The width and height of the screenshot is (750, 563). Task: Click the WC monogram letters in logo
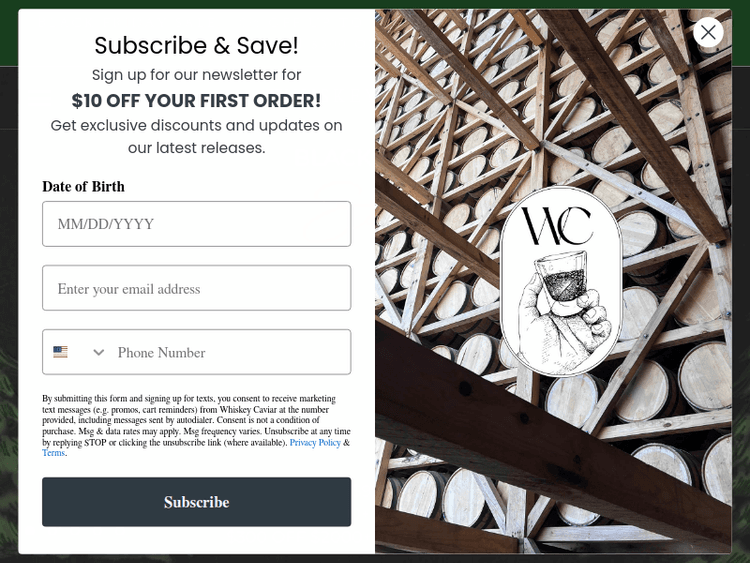coord(557,226)
